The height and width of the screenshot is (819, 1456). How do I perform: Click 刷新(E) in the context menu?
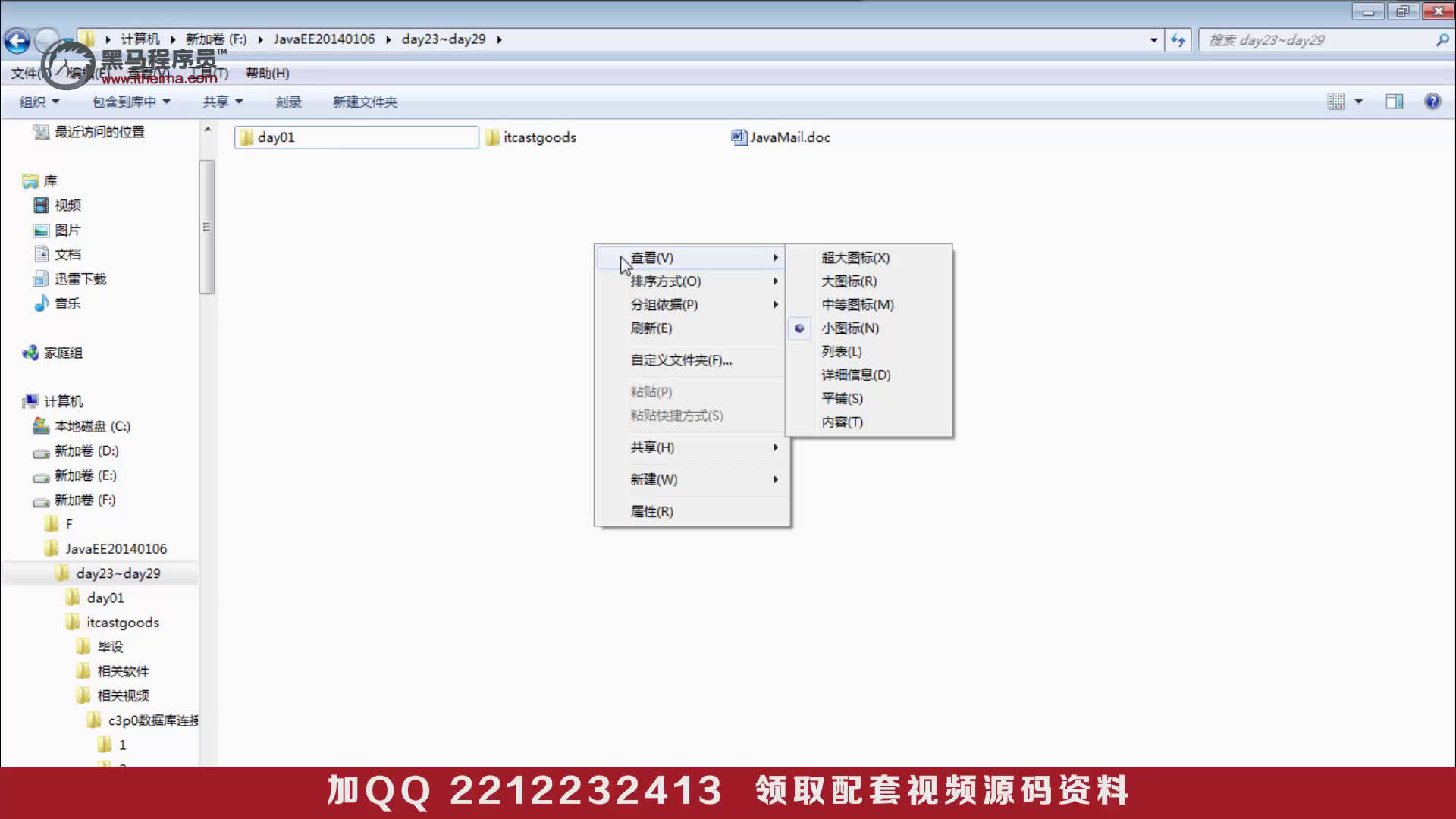[x=651, y=328]
